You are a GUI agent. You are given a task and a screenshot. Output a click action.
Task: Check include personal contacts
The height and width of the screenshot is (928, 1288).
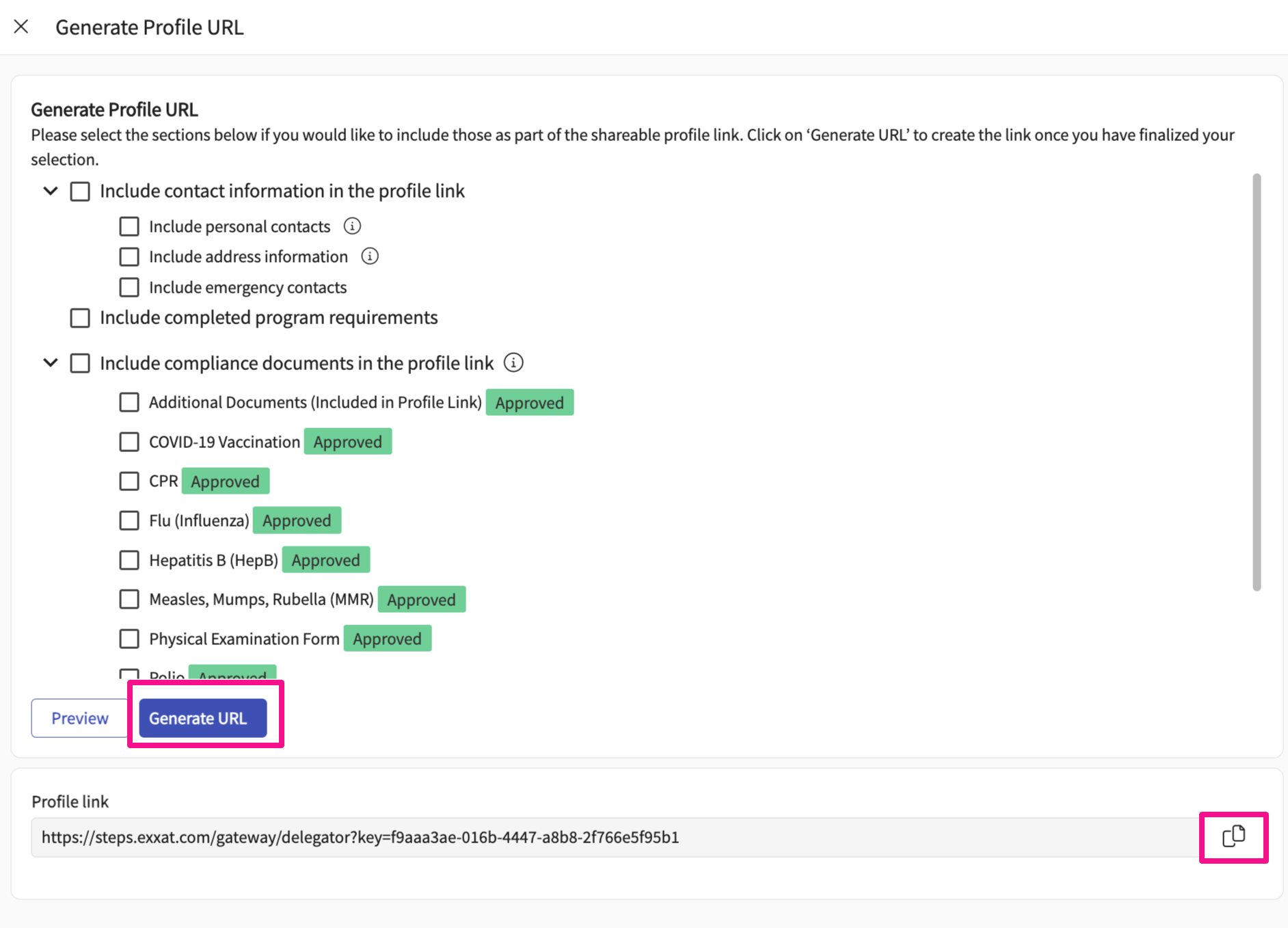pos(129,226)
